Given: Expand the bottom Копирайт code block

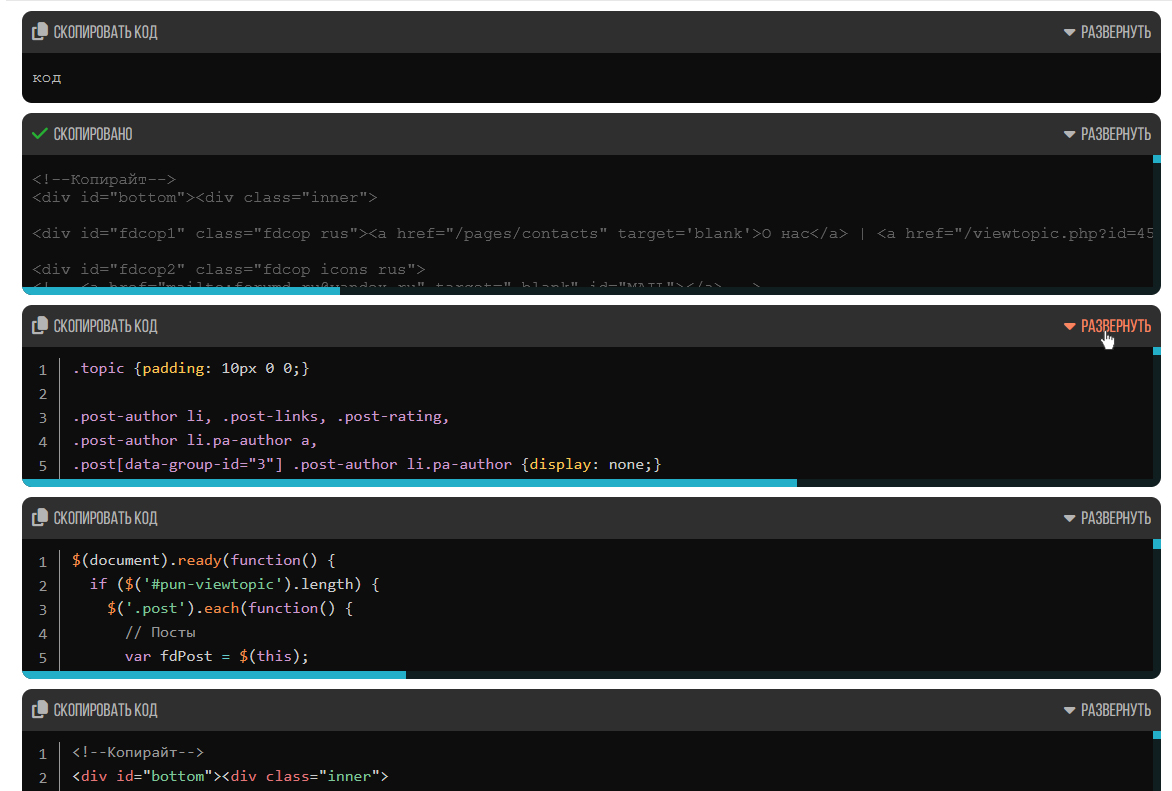Looking at the screenshot, I should tap(1115, 710).
